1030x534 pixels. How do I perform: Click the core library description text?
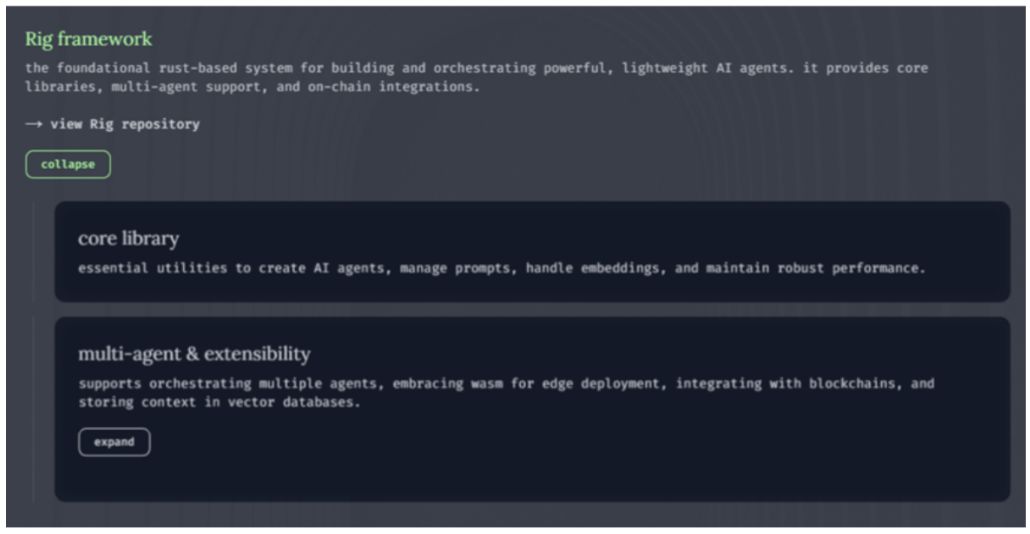coord(502,269)
